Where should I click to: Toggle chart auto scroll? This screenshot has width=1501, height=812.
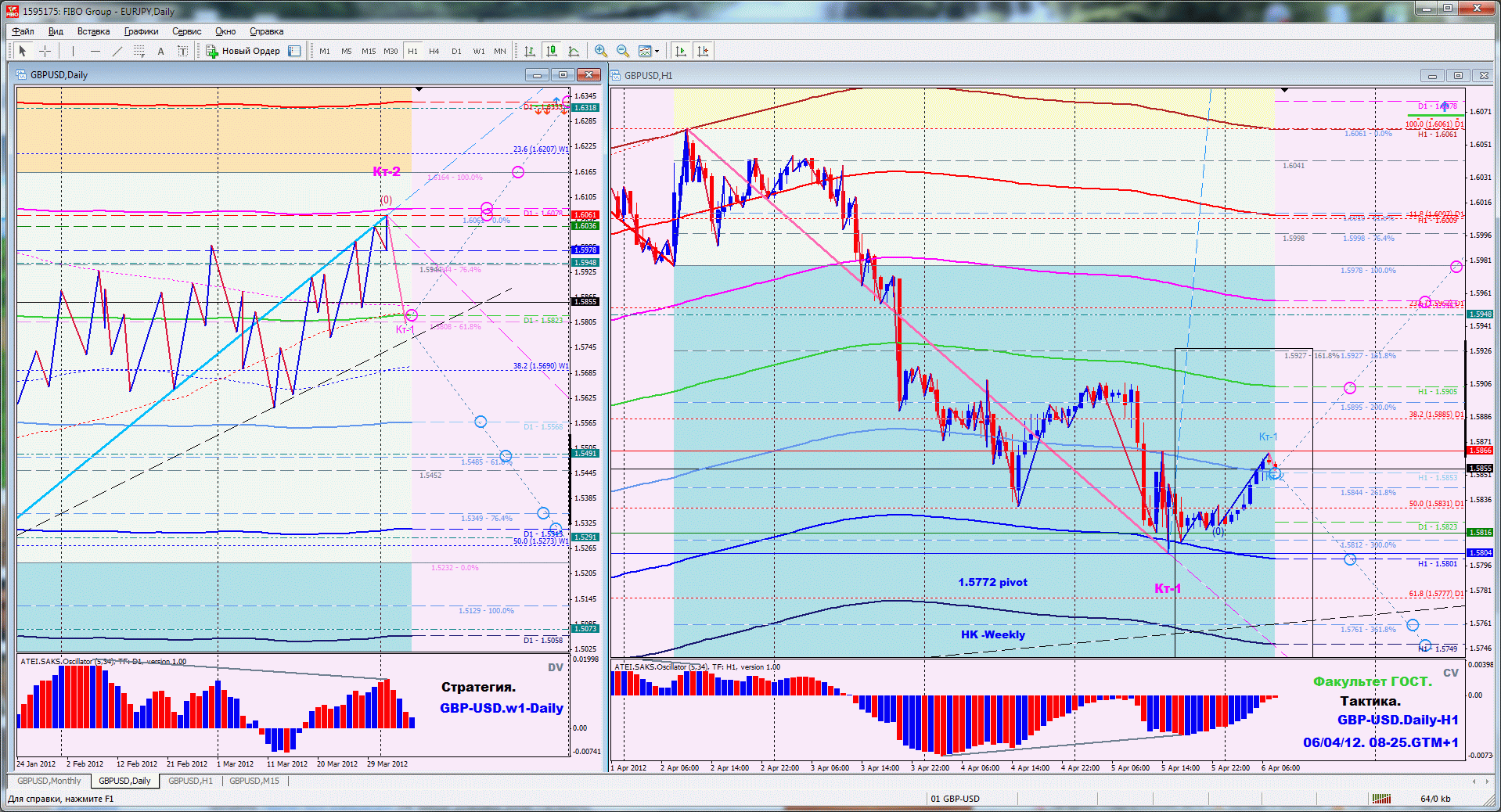click(681, 51)
